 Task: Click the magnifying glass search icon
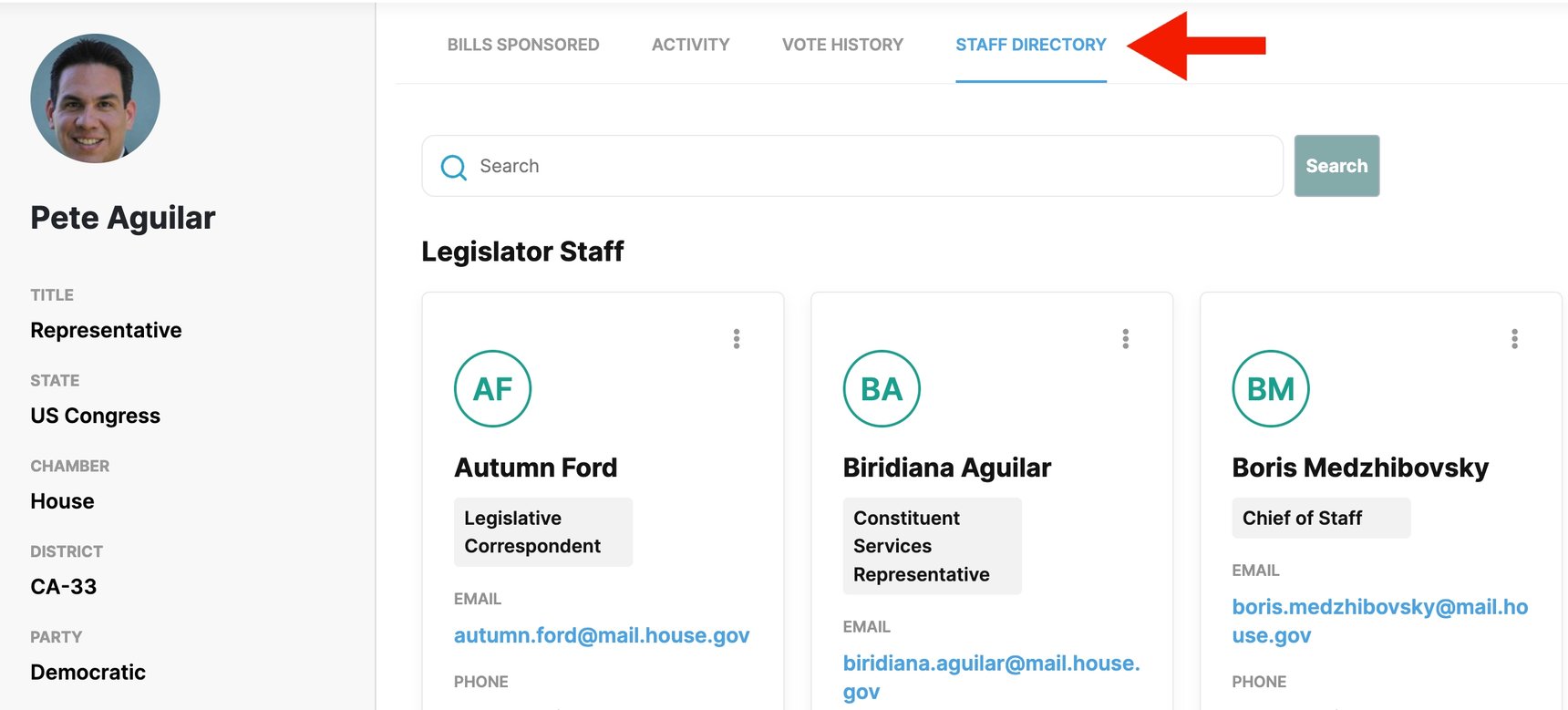click(453, 167)
